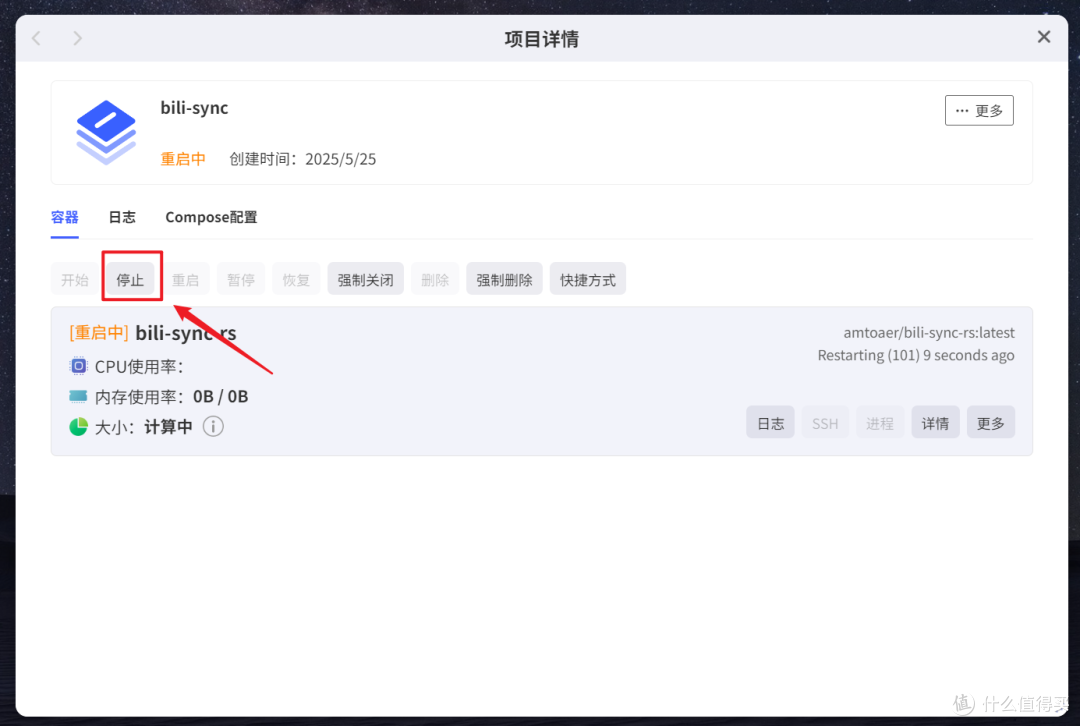Click the memory usage icon

point(79,396)
